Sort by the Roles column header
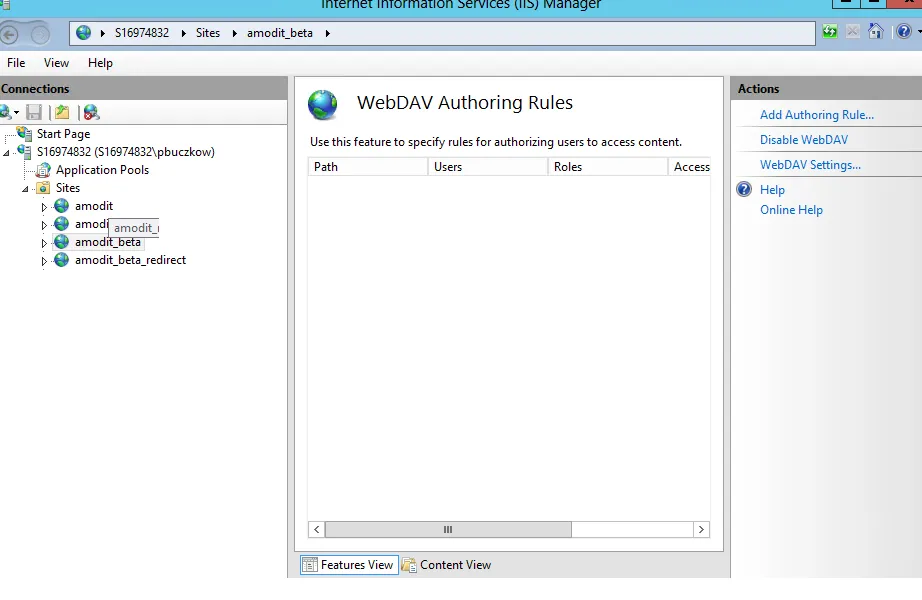Image resolution: width=922 pixels, height=600 pixels. [608, 166]
